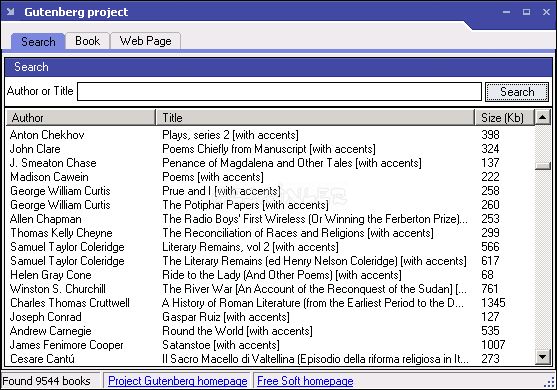Click the size value 1007

(x=493, y=345)
